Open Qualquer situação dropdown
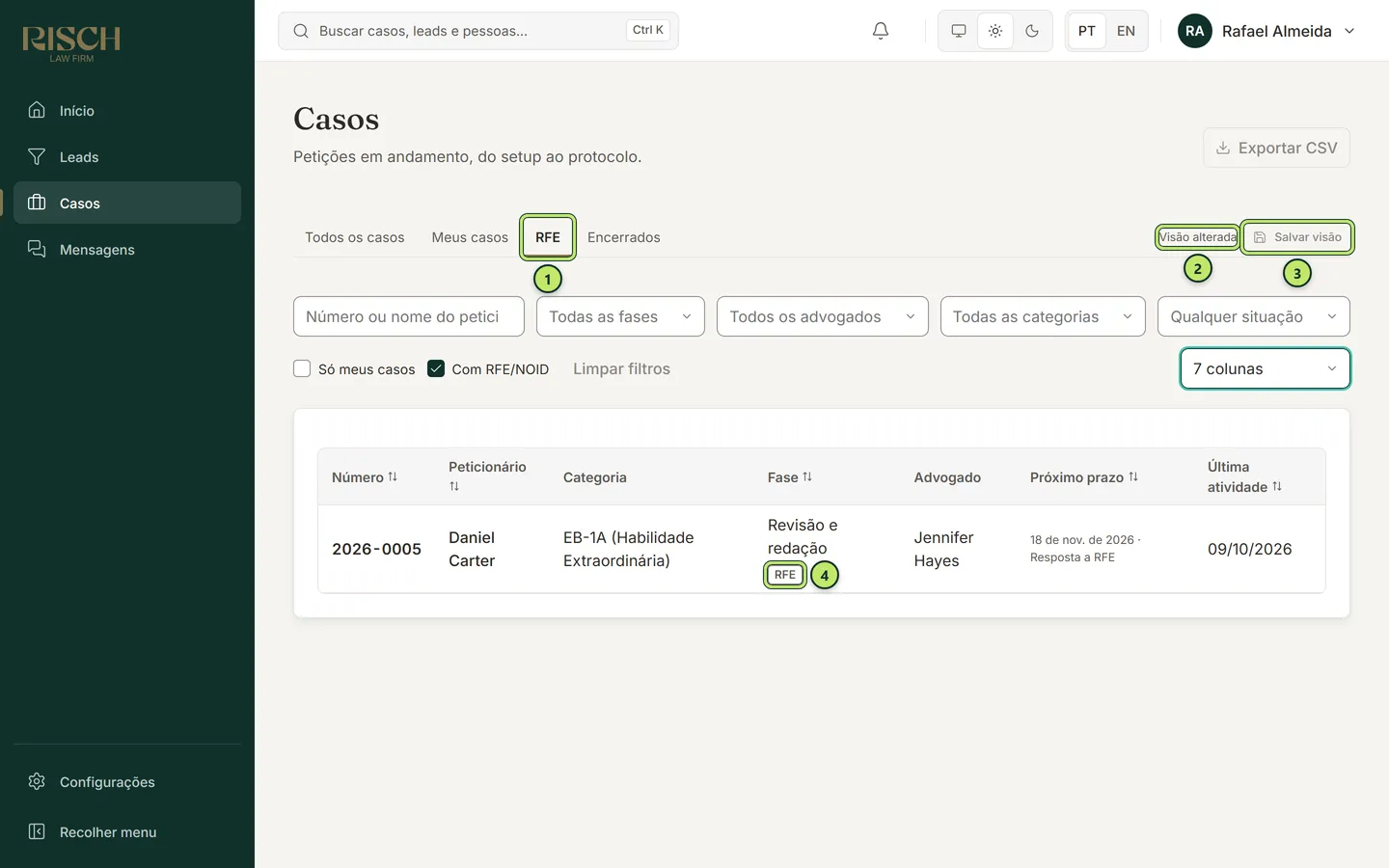The height and width of the screenshot is (868, 1389). point(1254,316)
